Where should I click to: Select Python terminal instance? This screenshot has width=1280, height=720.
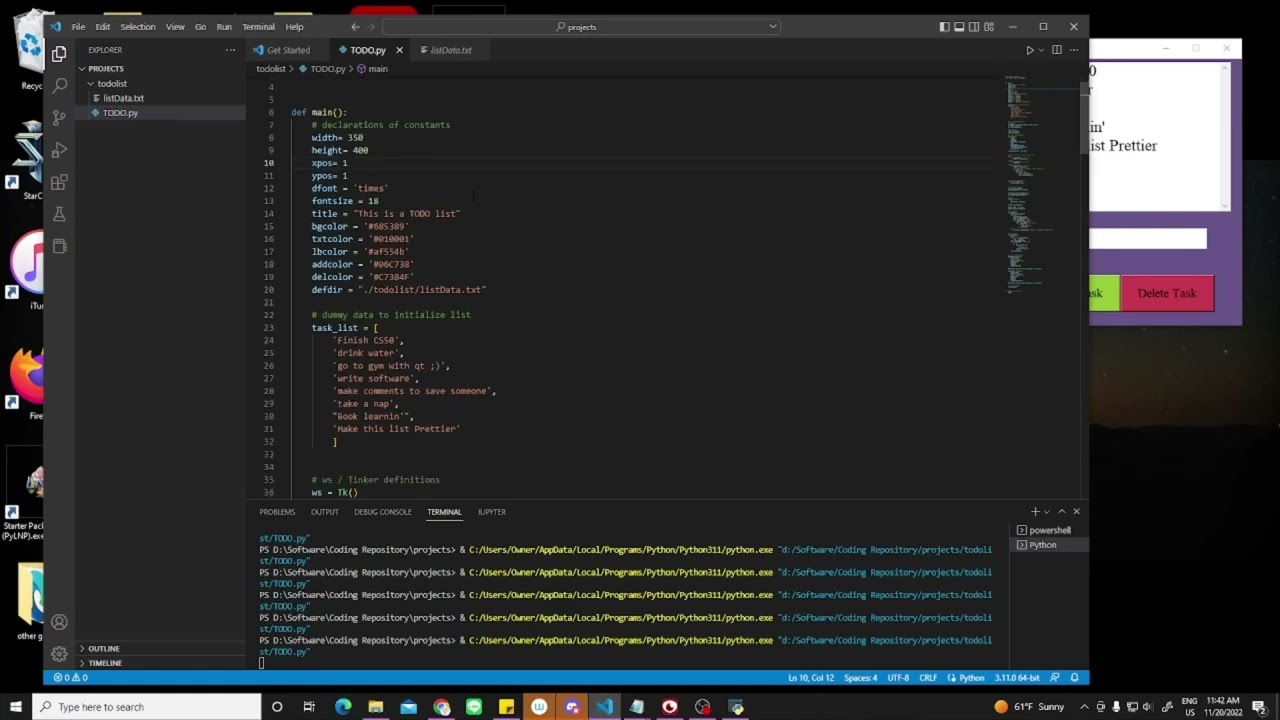[1045, 545]
